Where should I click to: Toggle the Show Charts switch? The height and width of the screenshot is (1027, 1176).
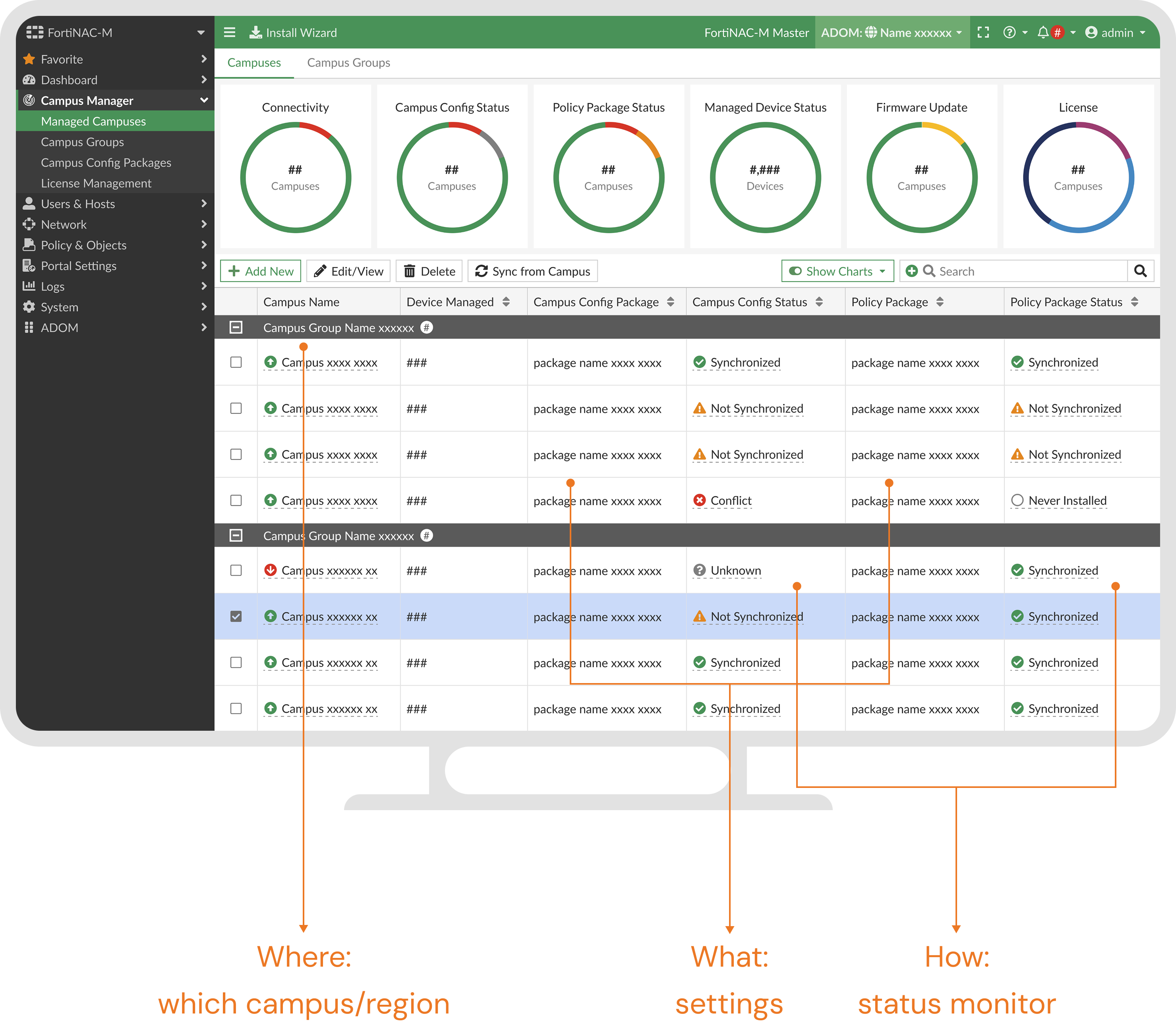pos(795,271)
